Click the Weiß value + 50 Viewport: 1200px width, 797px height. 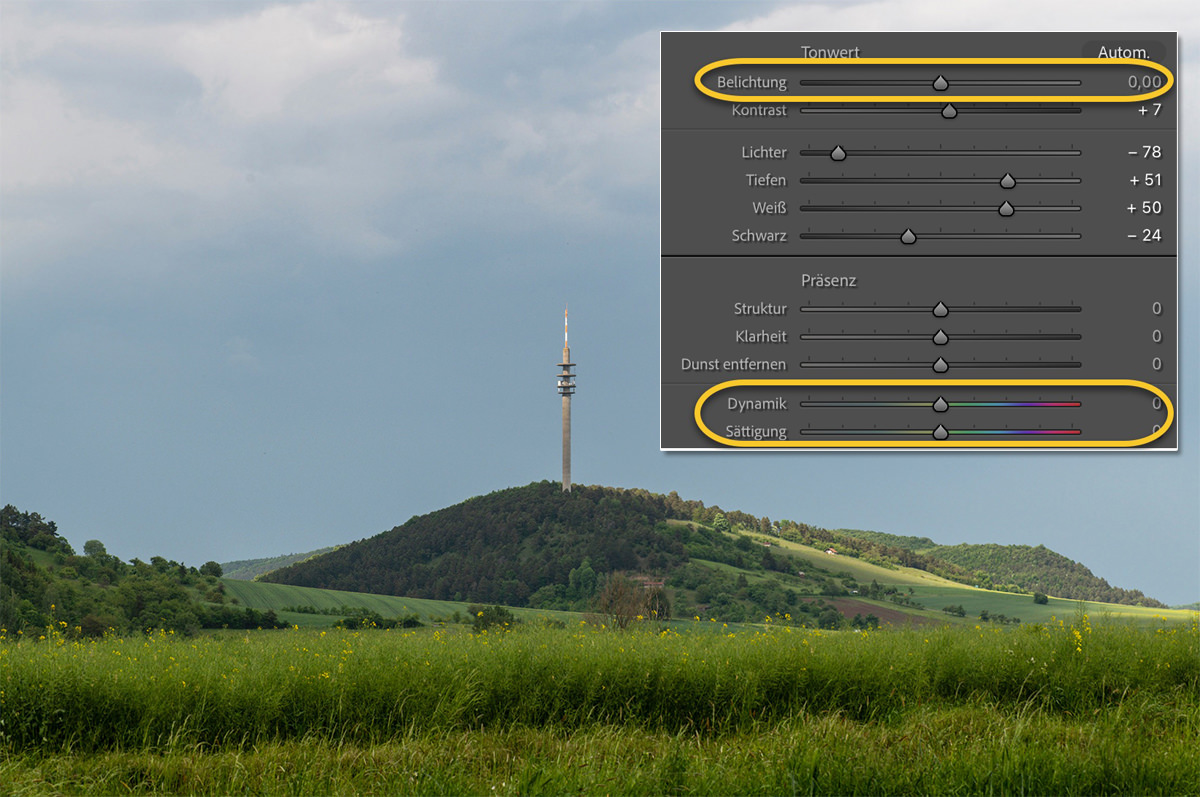click(x=1145, y=208)
